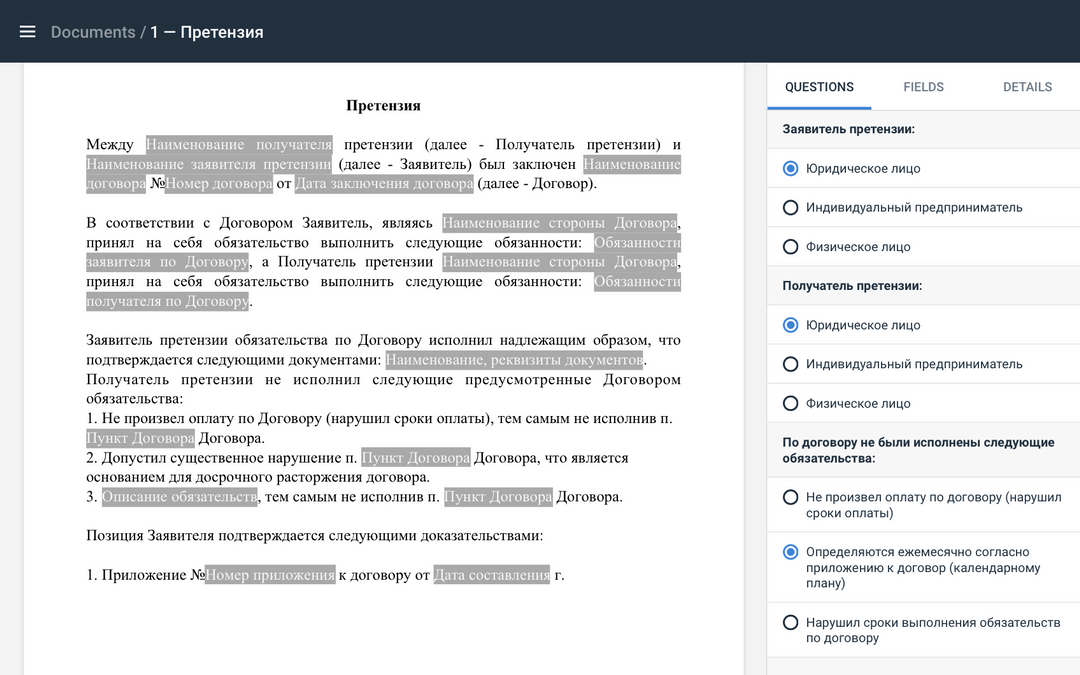Select 'Определяются ежемесячно согласно приложению' option
Viewport: 1080px width, 675px height.
point(791,552)
